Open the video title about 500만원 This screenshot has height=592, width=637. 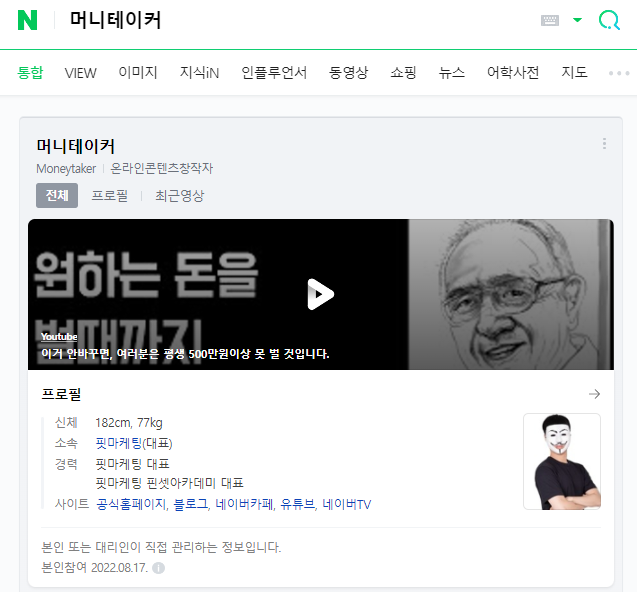tap(185, 354)
